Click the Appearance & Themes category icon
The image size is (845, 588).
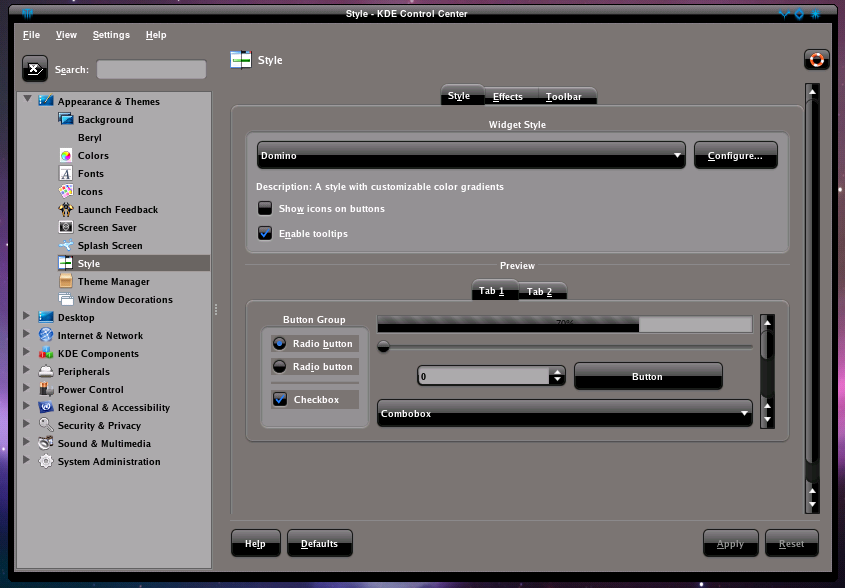coord(46,101)
